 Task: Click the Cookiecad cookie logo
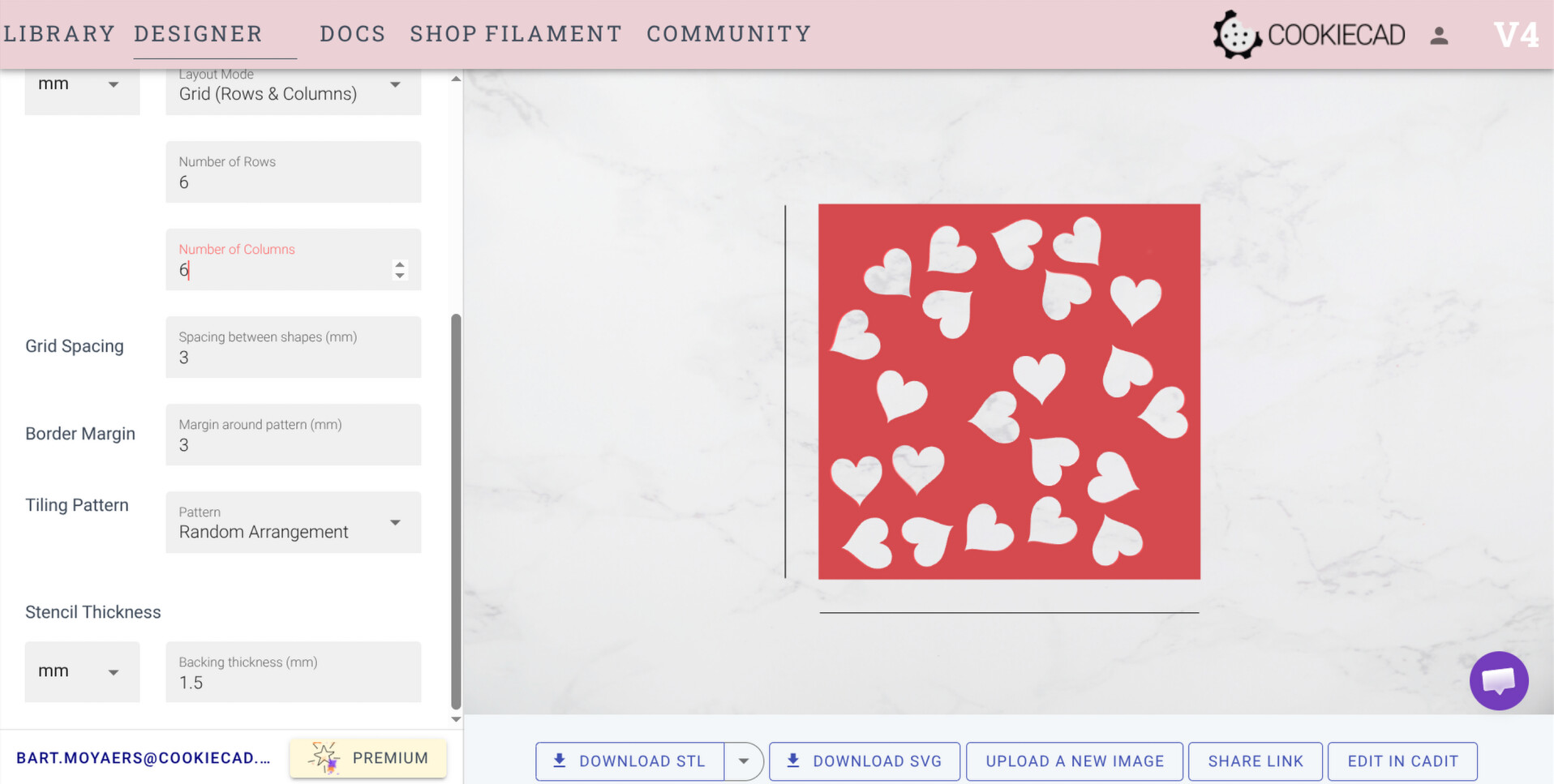tap(1236, 35)
